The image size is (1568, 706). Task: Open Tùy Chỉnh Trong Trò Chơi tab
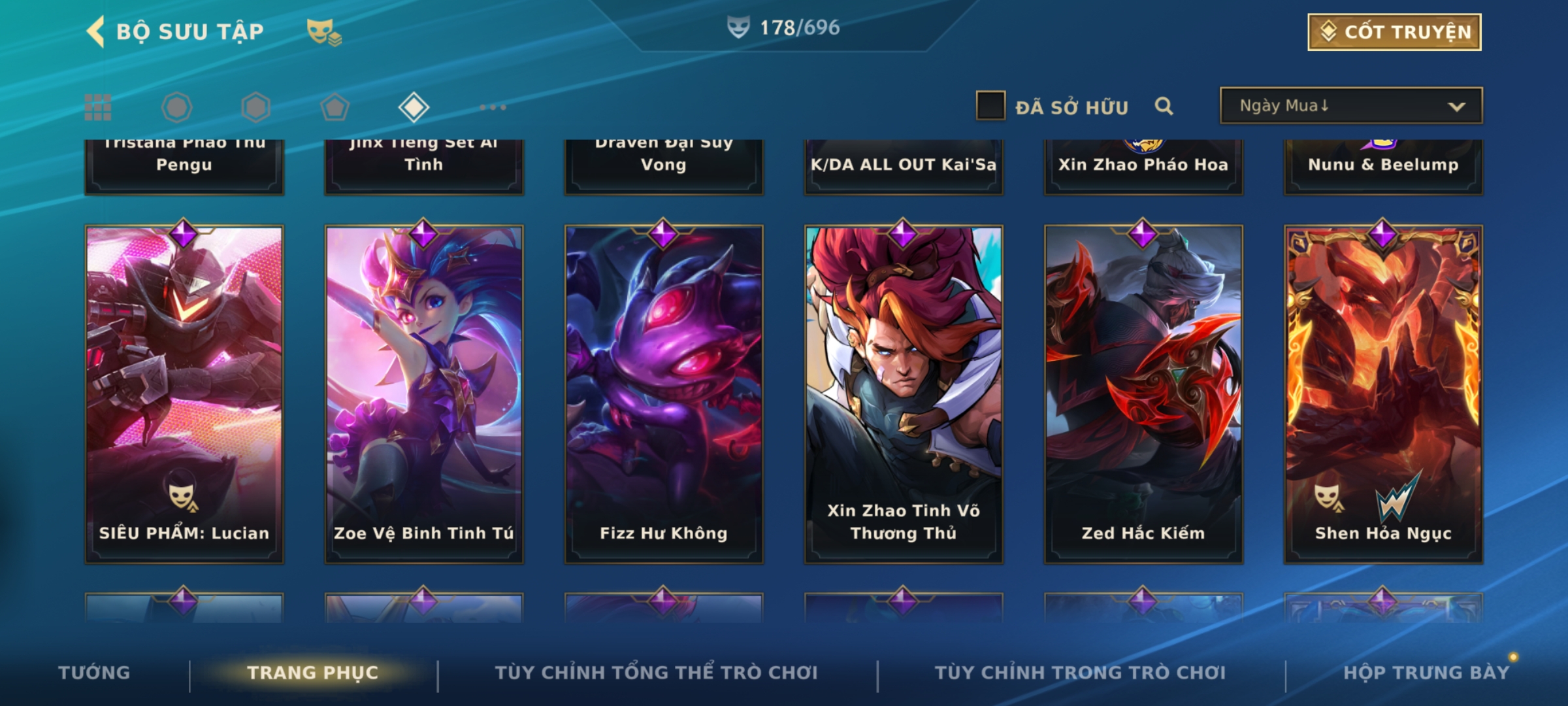click(x=1080, y=672)
